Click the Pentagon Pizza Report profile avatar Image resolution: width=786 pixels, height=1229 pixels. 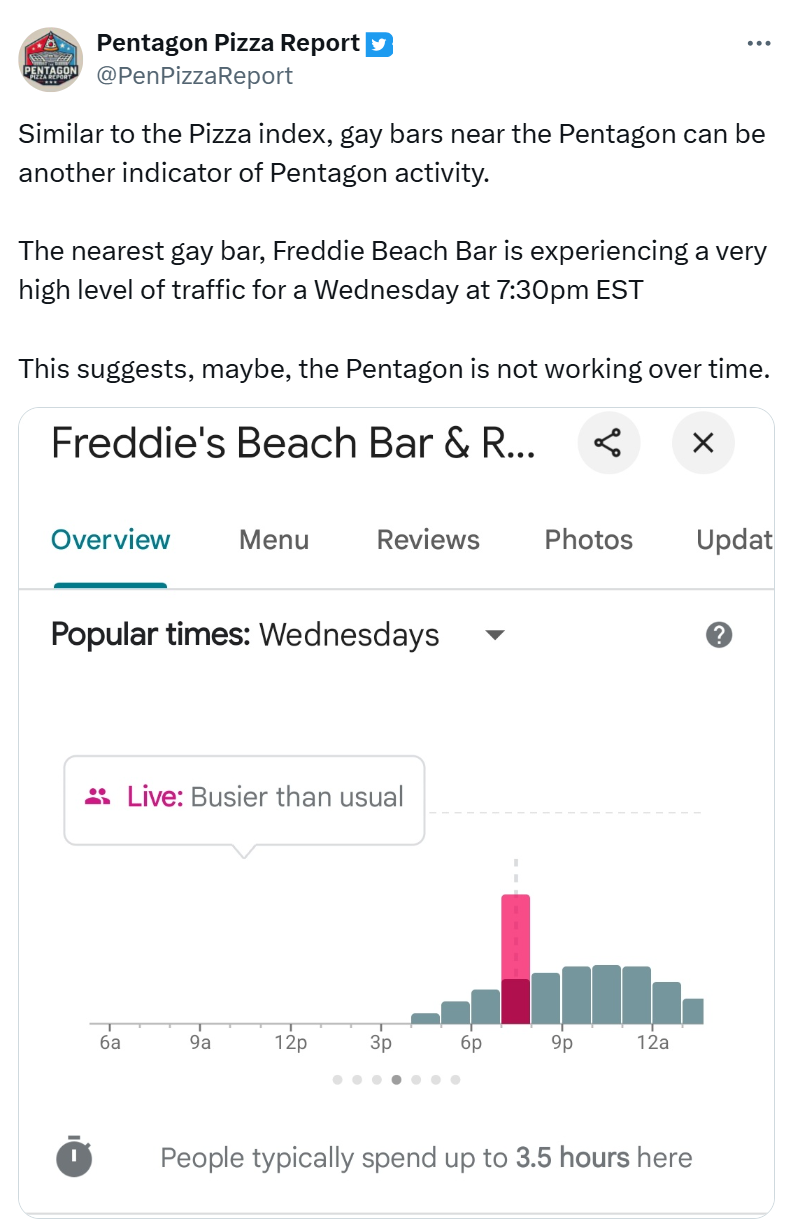51,60
